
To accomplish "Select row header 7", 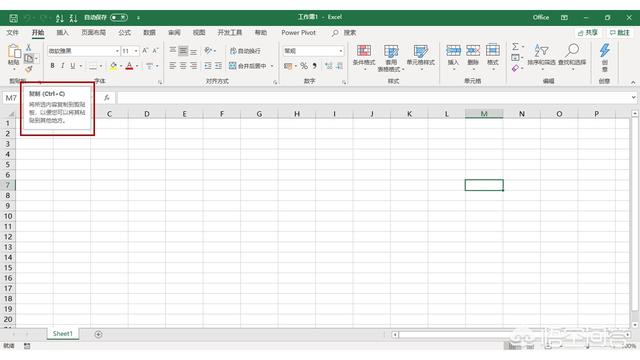I will tap(7, 185).
